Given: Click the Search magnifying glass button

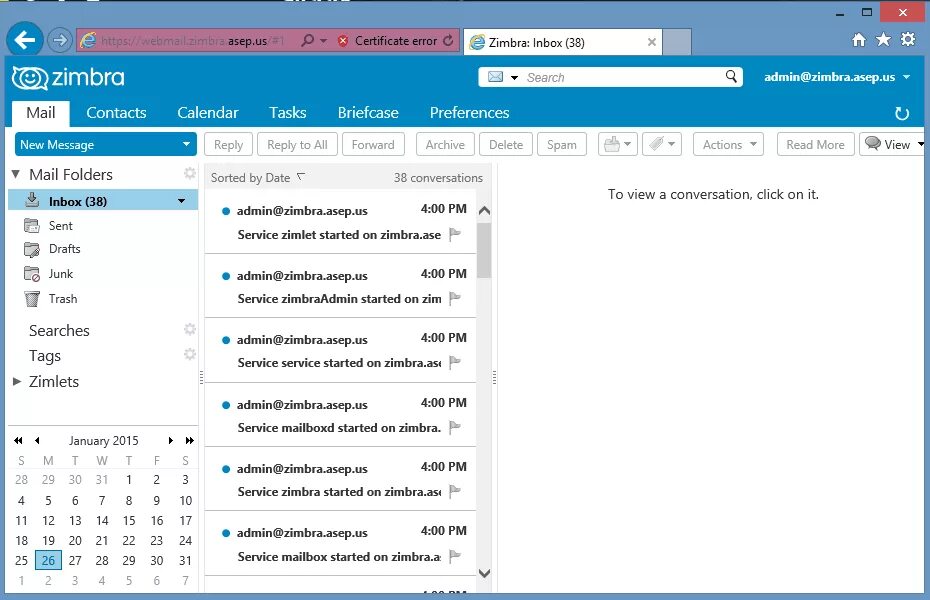Looking at the screenshot, I should pos(731,76).
